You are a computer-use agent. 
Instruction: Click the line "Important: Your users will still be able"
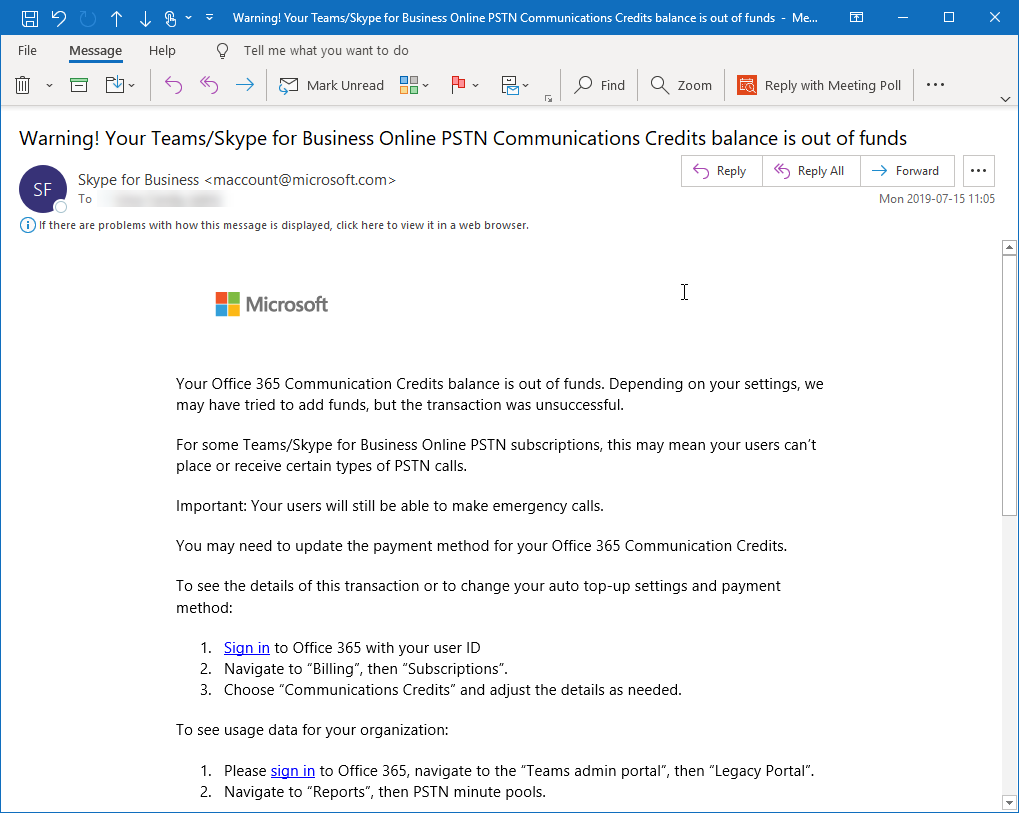point(390,506)
